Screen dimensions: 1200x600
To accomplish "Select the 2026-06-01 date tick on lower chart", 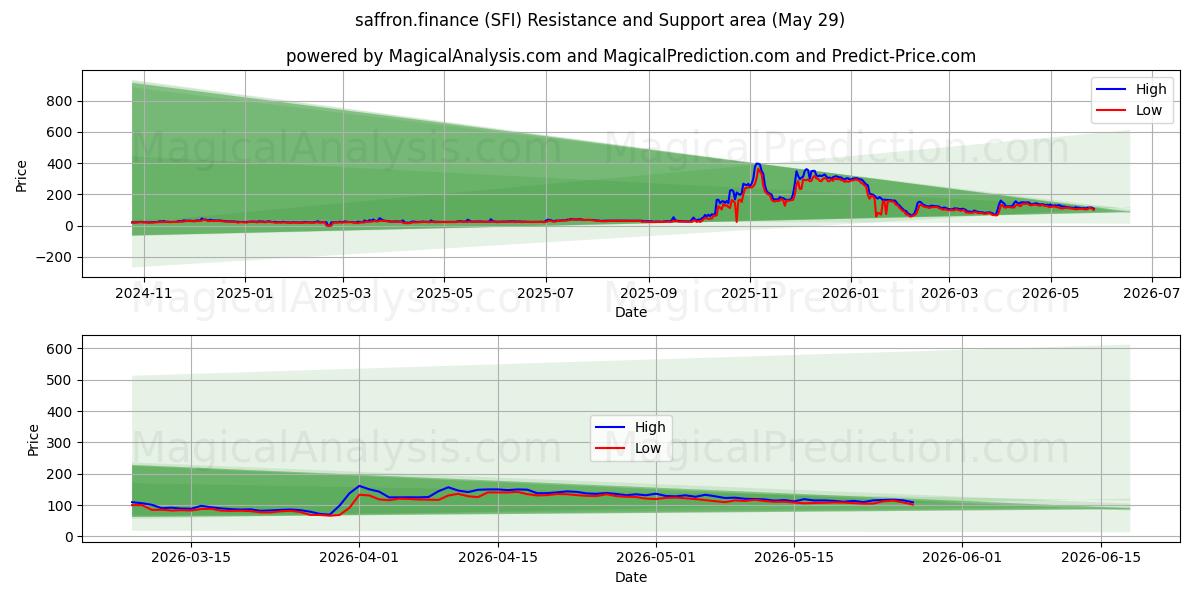I will (962, 560).
